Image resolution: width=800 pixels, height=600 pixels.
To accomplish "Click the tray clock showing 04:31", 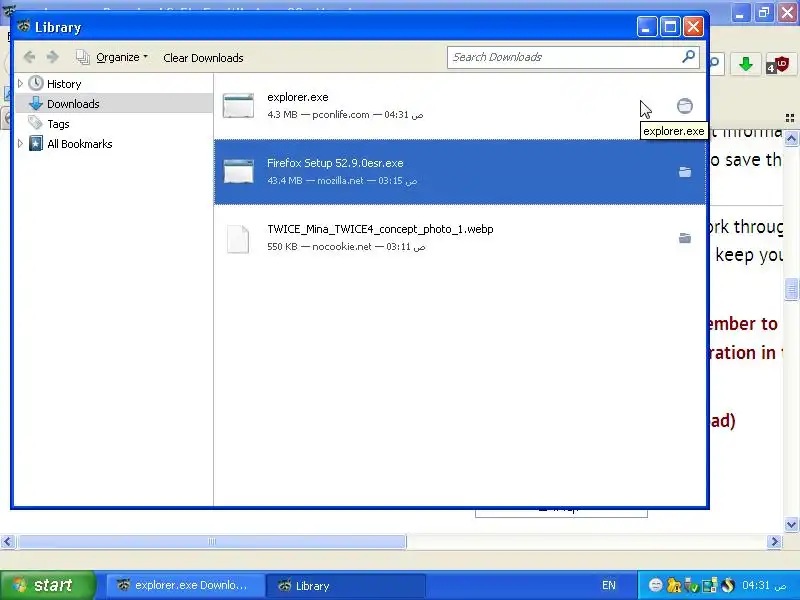I will pos(763,585).
